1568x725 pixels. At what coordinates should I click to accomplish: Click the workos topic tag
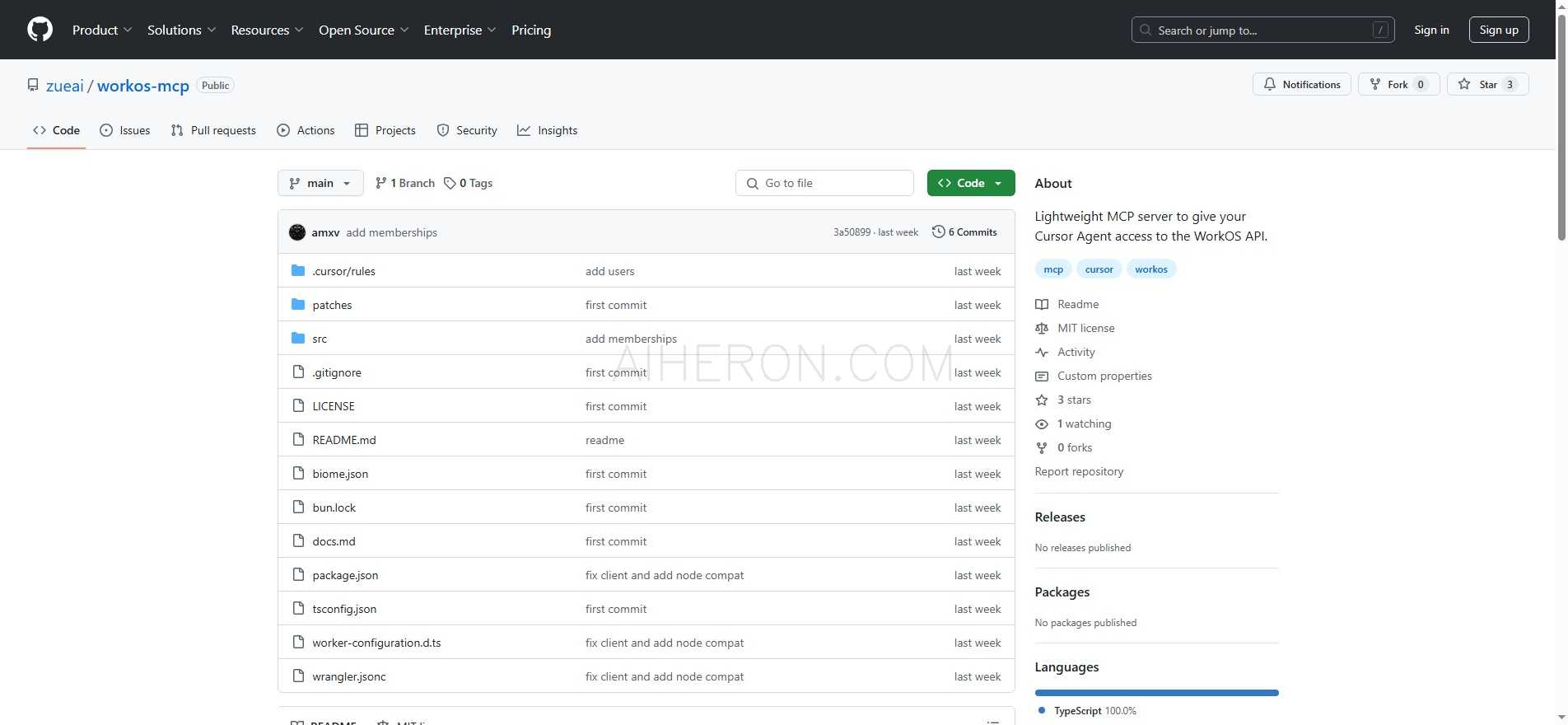point(1151,269)
